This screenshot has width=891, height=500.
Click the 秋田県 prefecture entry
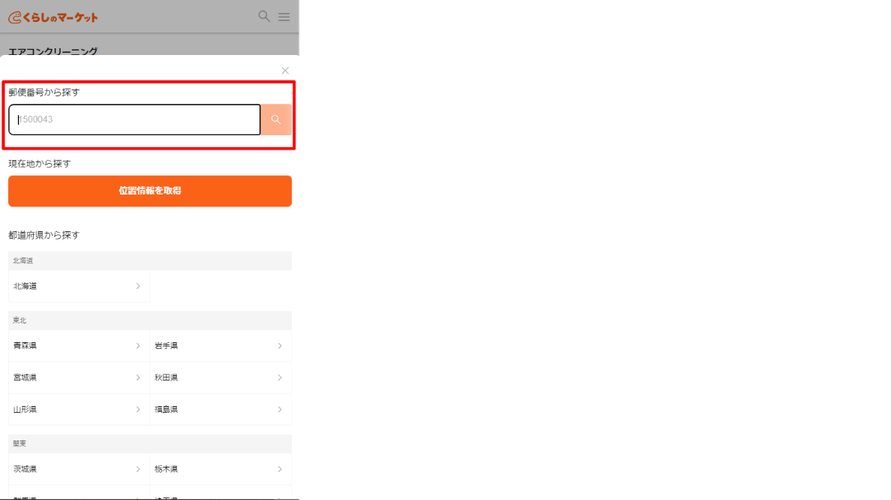pos(220,377)
